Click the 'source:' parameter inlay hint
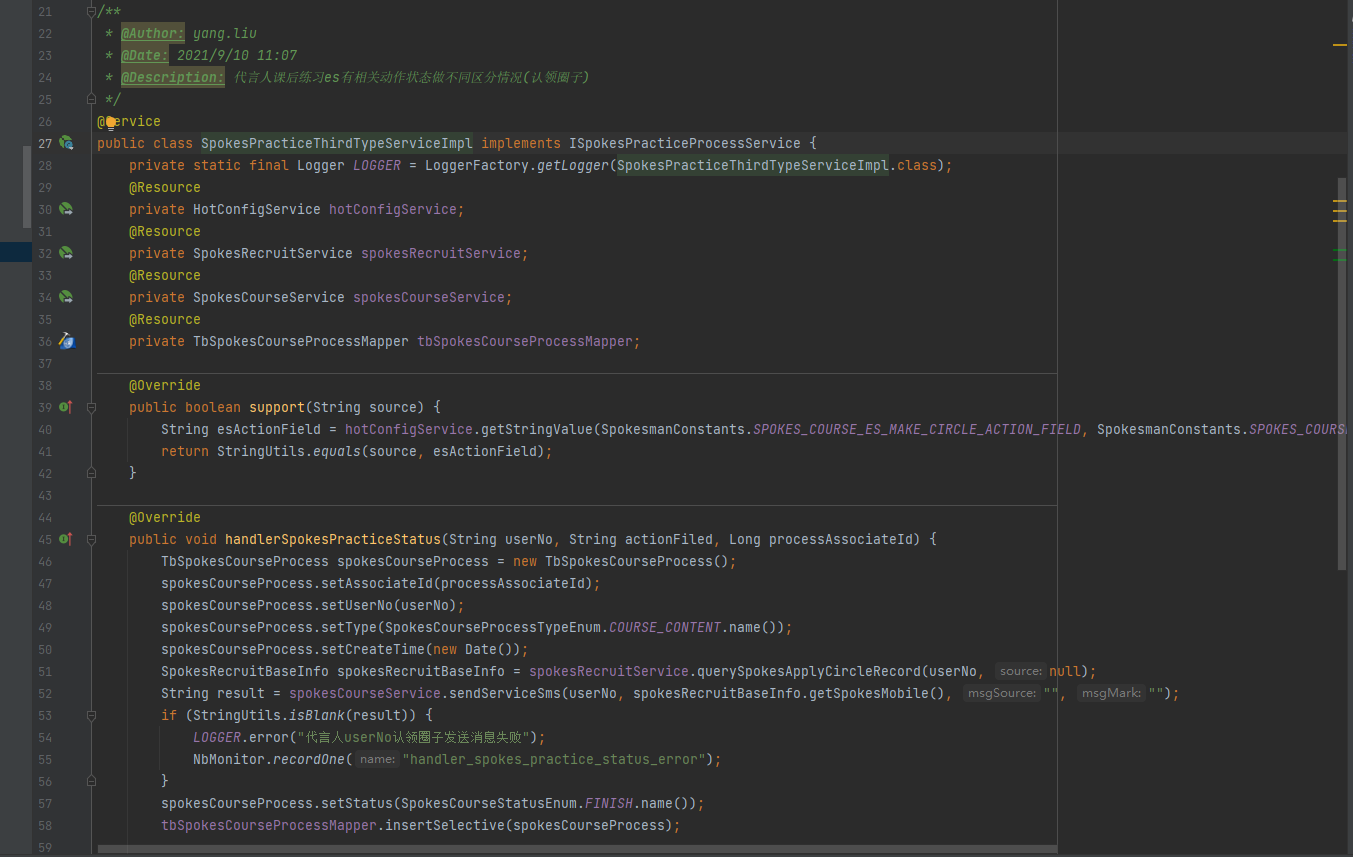Screen dimensions: 1353x857 1021,671
